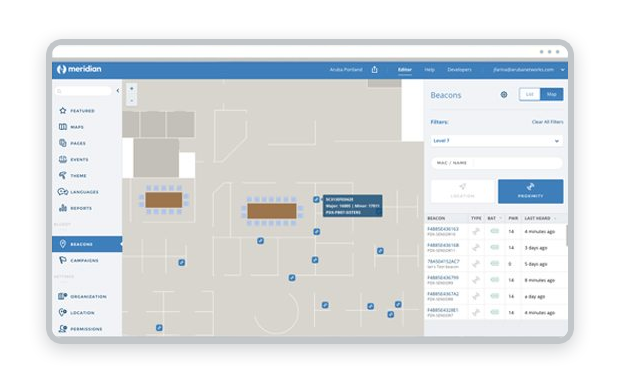Open the Editor tab in top navigation
The image size is (620, 382).
click(x=405, y=70)
